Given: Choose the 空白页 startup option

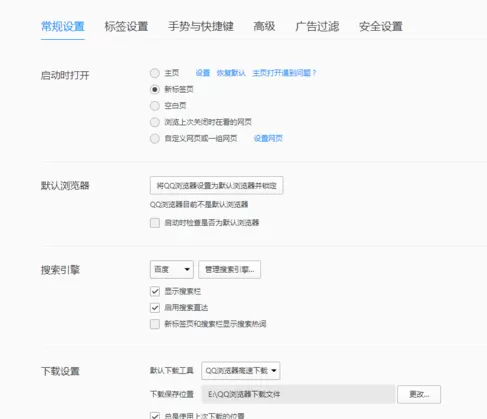Looking at the screenshot, I should (x=155, y=106).
